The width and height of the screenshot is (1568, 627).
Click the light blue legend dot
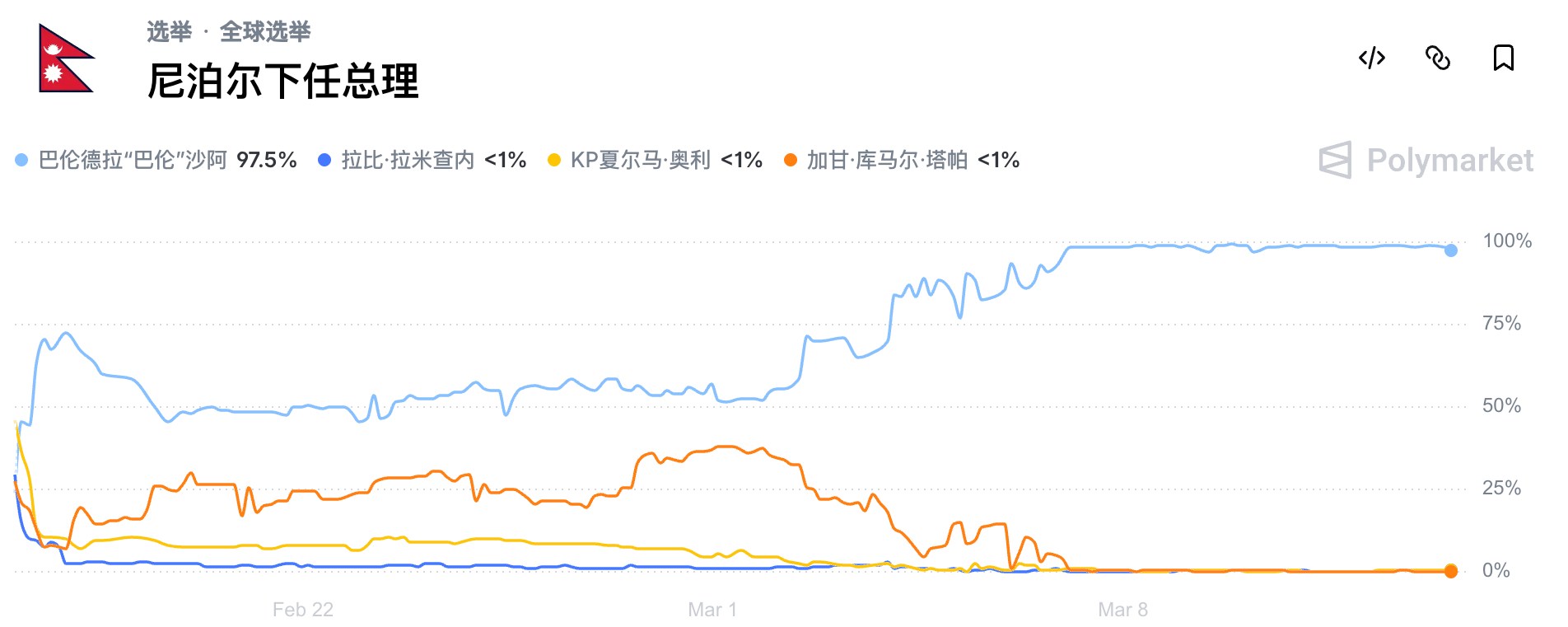tap(21, 160)
